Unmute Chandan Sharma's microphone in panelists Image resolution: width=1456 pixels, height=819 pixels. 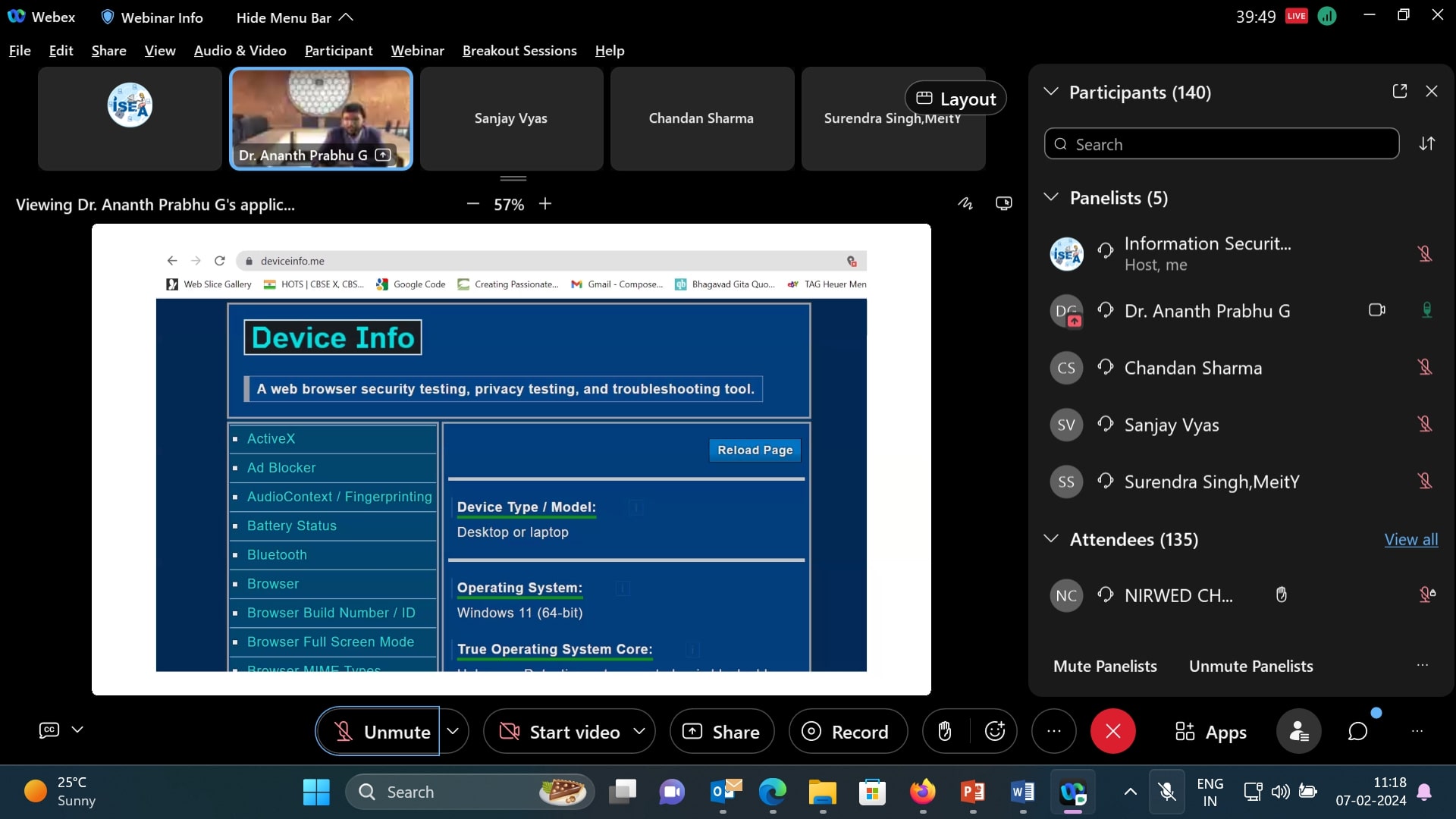1425,367
